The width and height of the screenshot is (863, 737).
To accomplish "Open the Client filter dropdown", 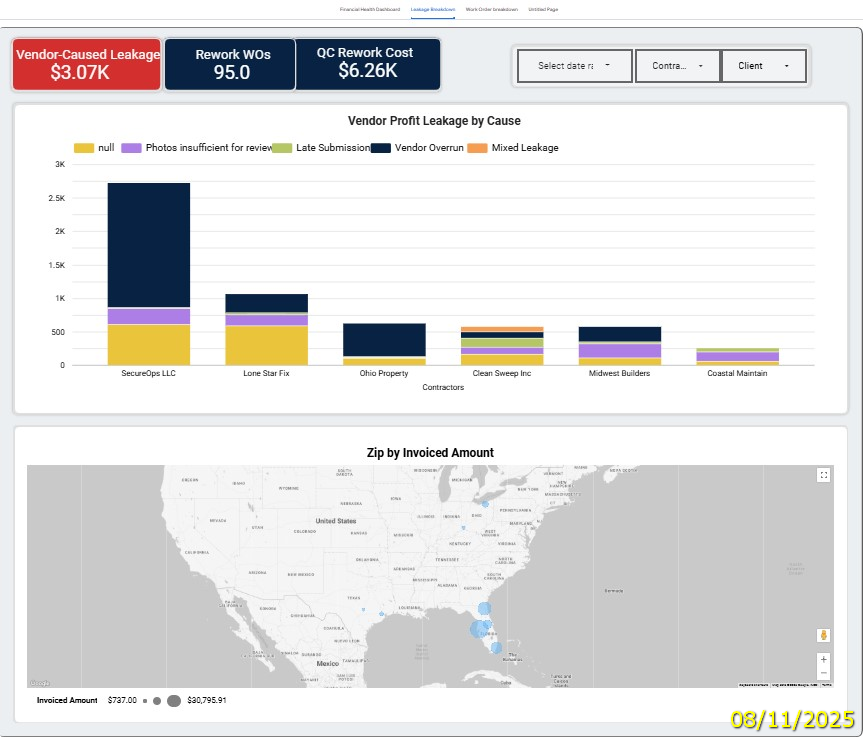I will pos(762,66).
